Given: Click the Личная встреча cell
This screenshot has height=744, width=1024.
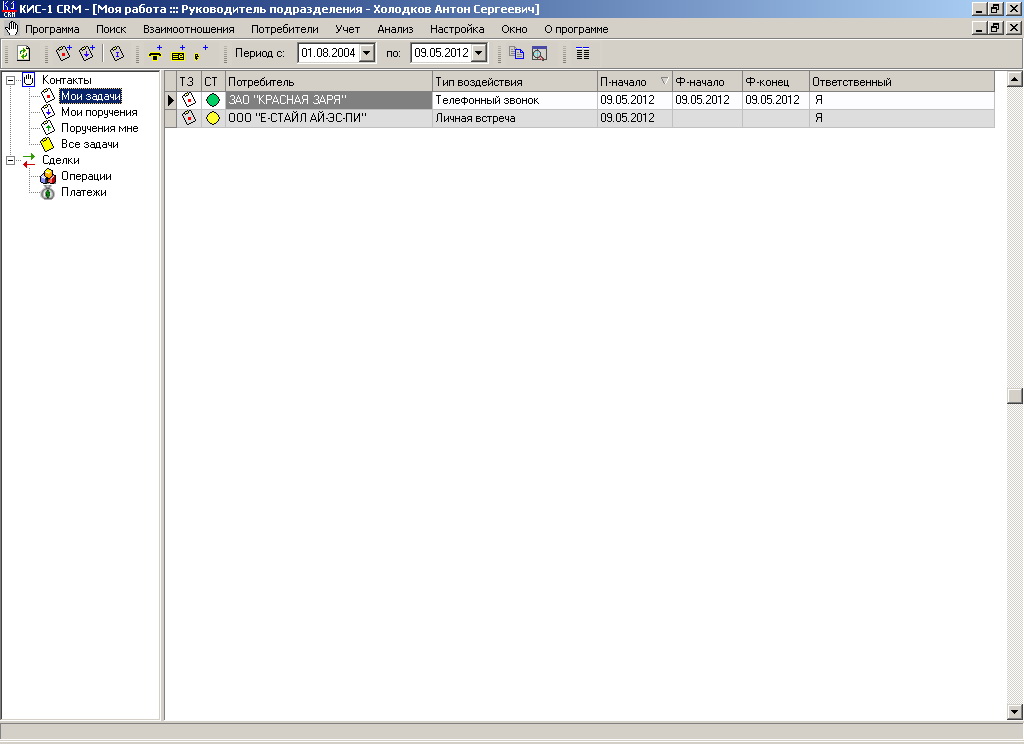Looking at the screenshot, I should coord(515,118).
